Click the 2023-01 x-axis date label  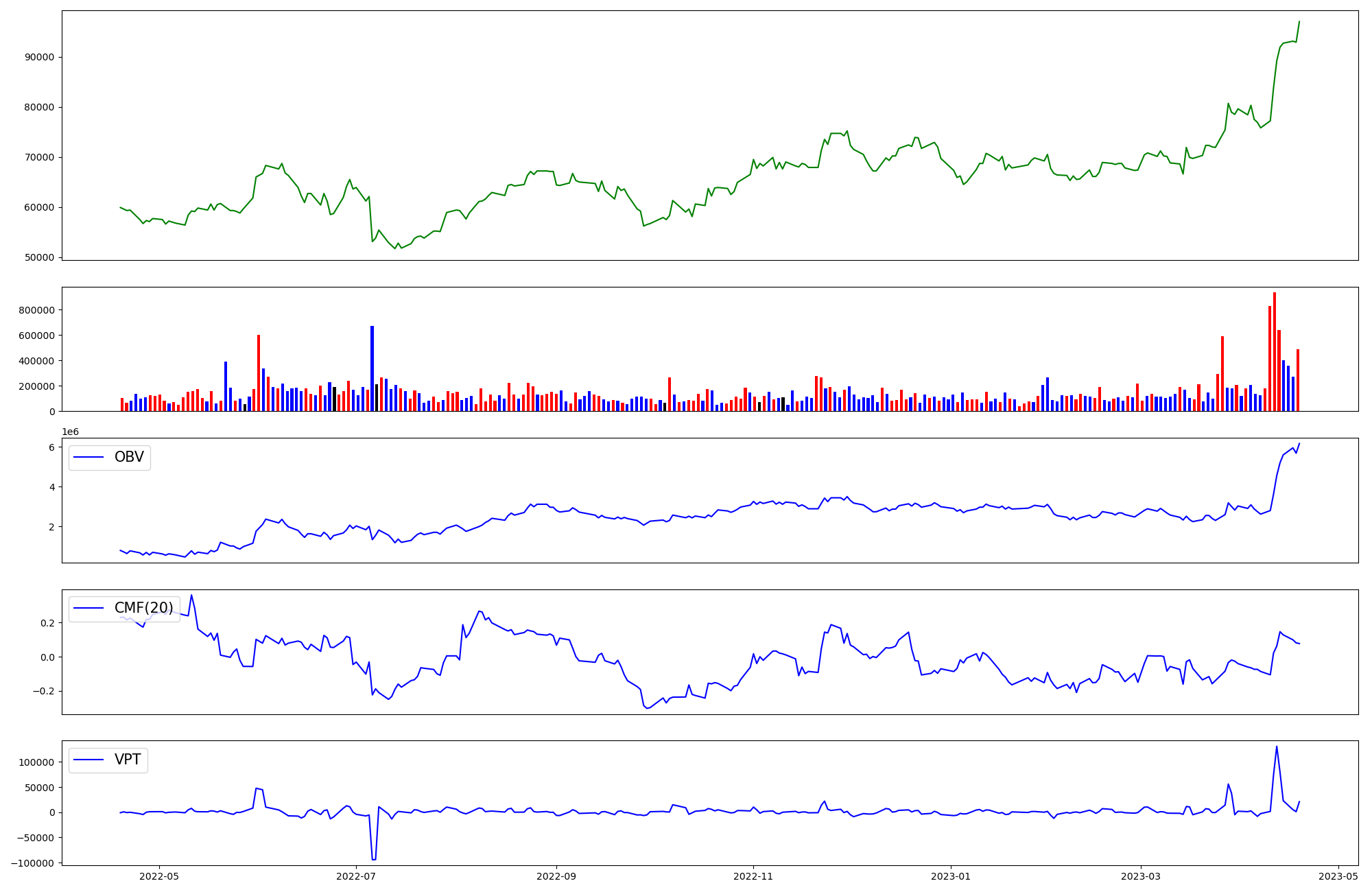point(951,876)
